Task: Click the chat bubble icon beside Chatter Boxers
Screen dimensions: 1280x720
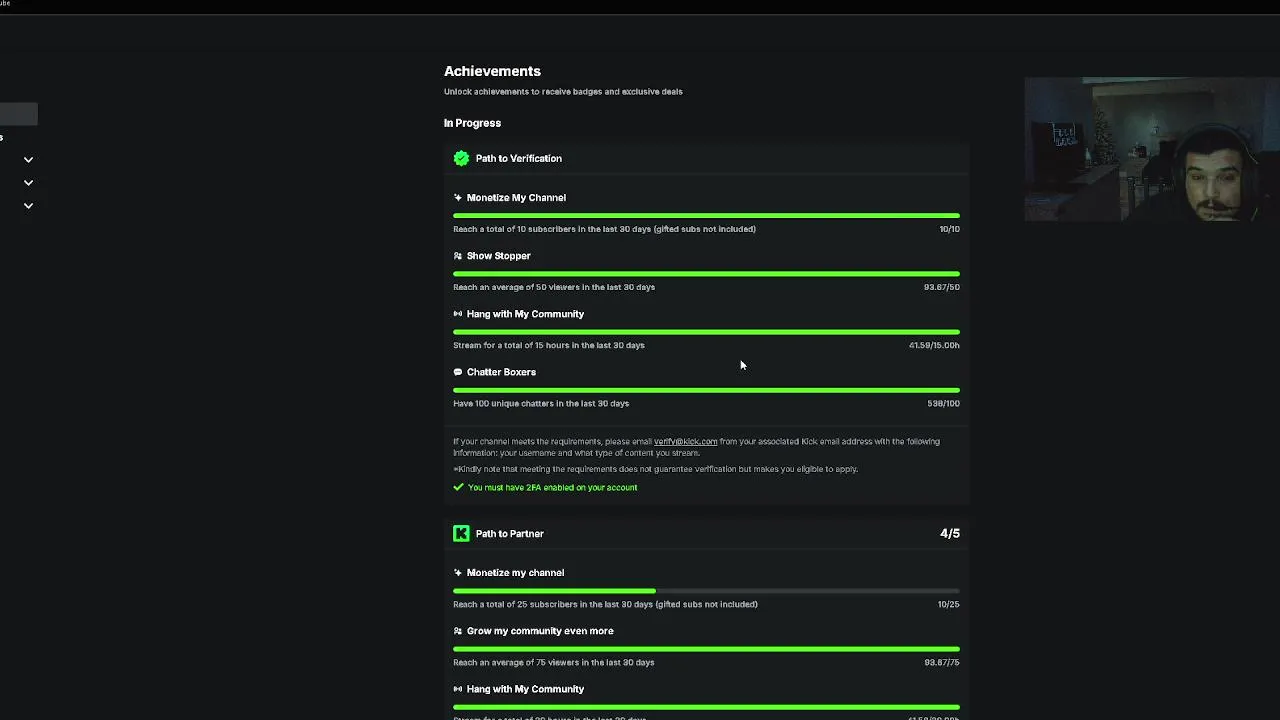Action: point(458,372)
